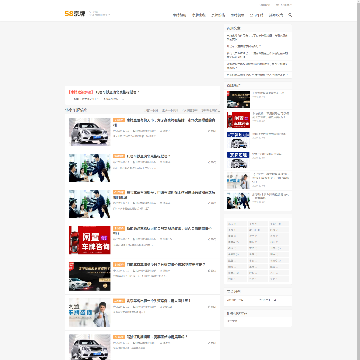Open the silver sedan thumbnail in first article
This screenshot has width=360, height=360.
(x=90, y=132)
